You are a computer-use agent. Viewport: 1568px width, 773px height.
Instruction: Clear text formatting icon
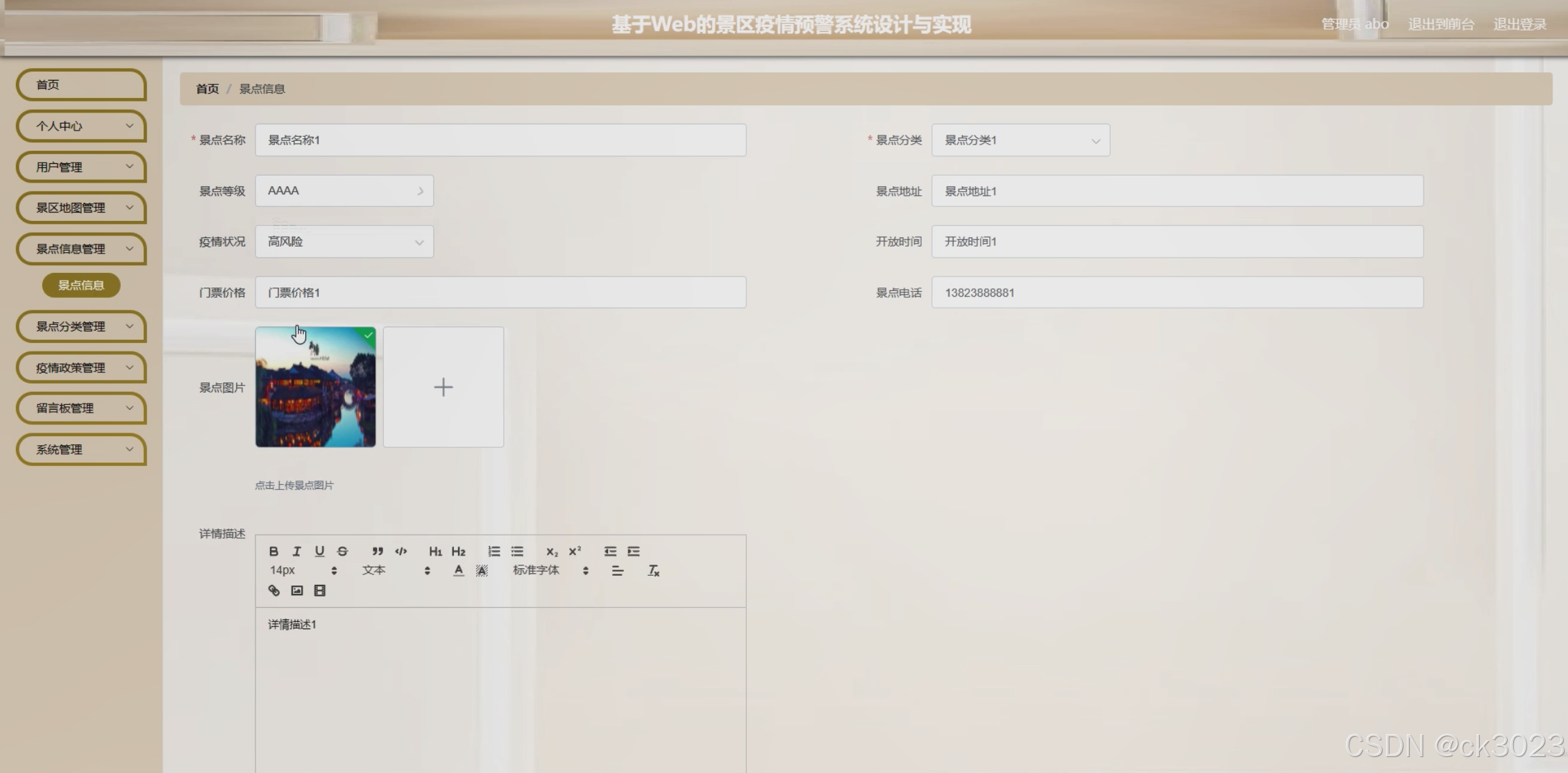653,570
